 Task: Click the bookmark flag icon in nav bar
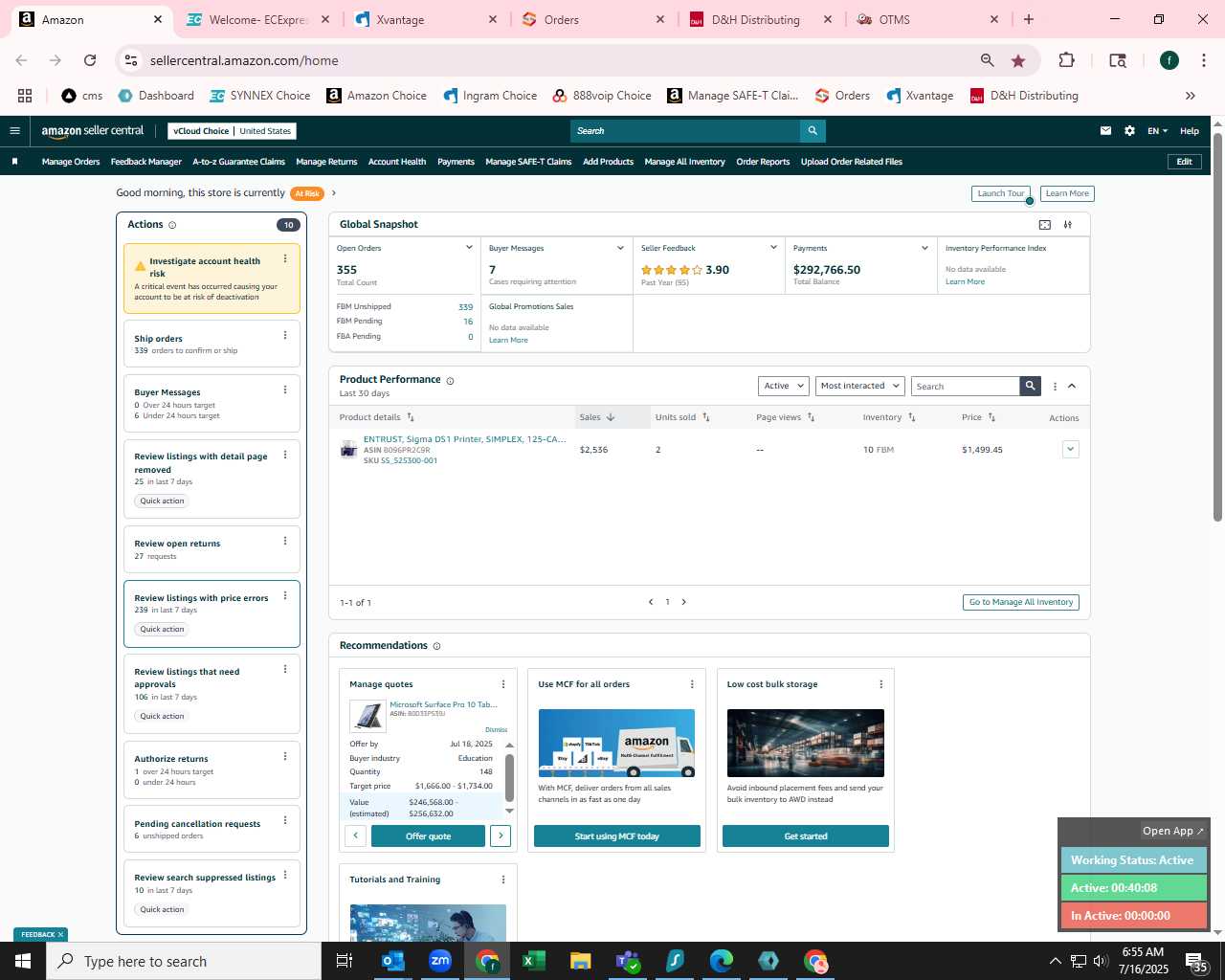tap(15, 162)
